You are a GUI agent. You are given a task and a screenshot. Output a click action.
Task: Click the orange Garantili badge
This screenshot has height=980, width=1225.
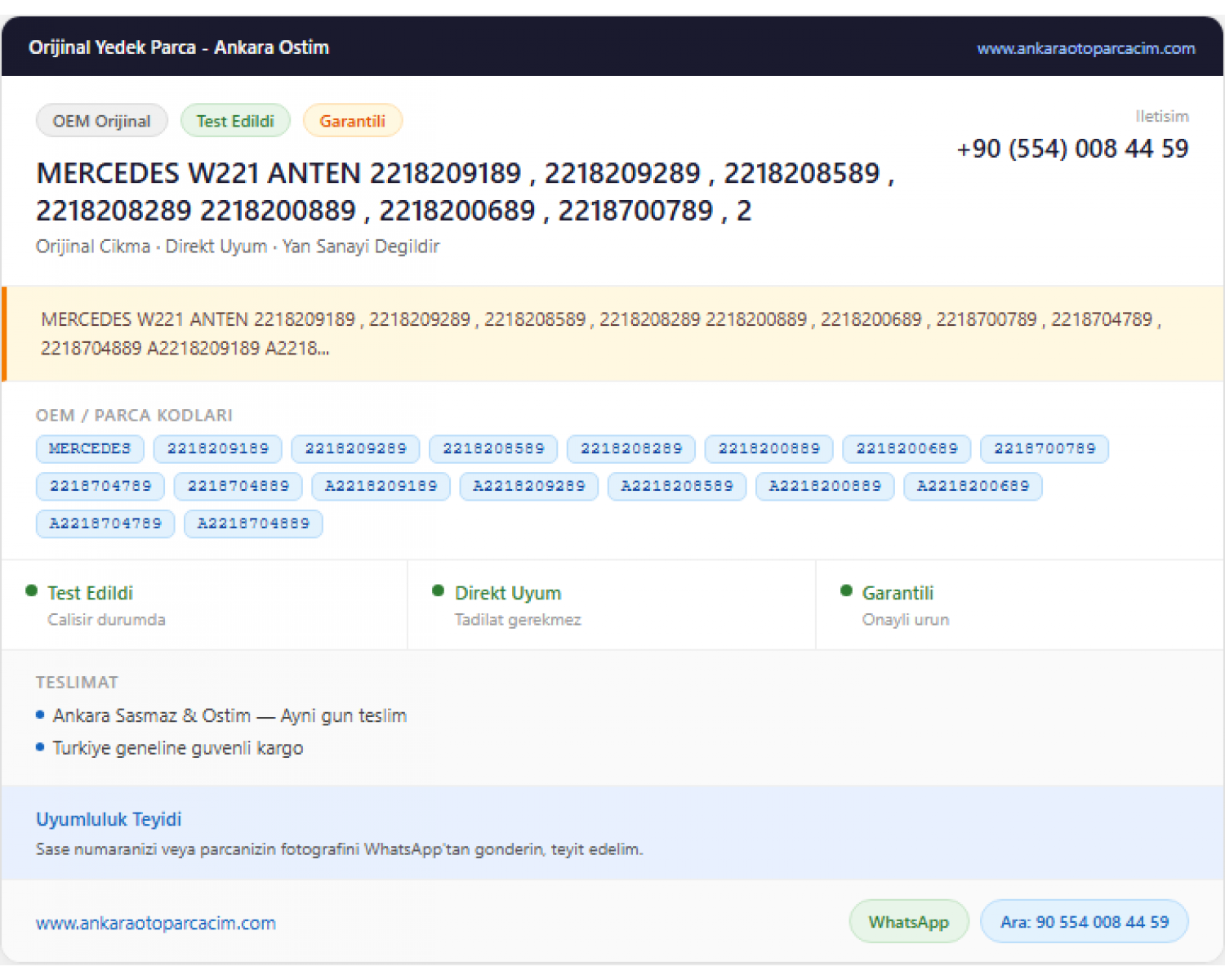point(352,121)
